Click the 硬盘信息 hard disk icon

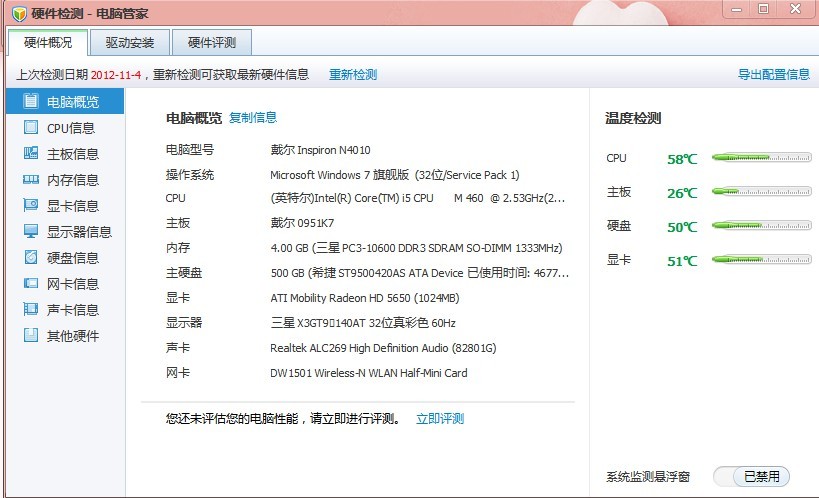click(31, 257)
